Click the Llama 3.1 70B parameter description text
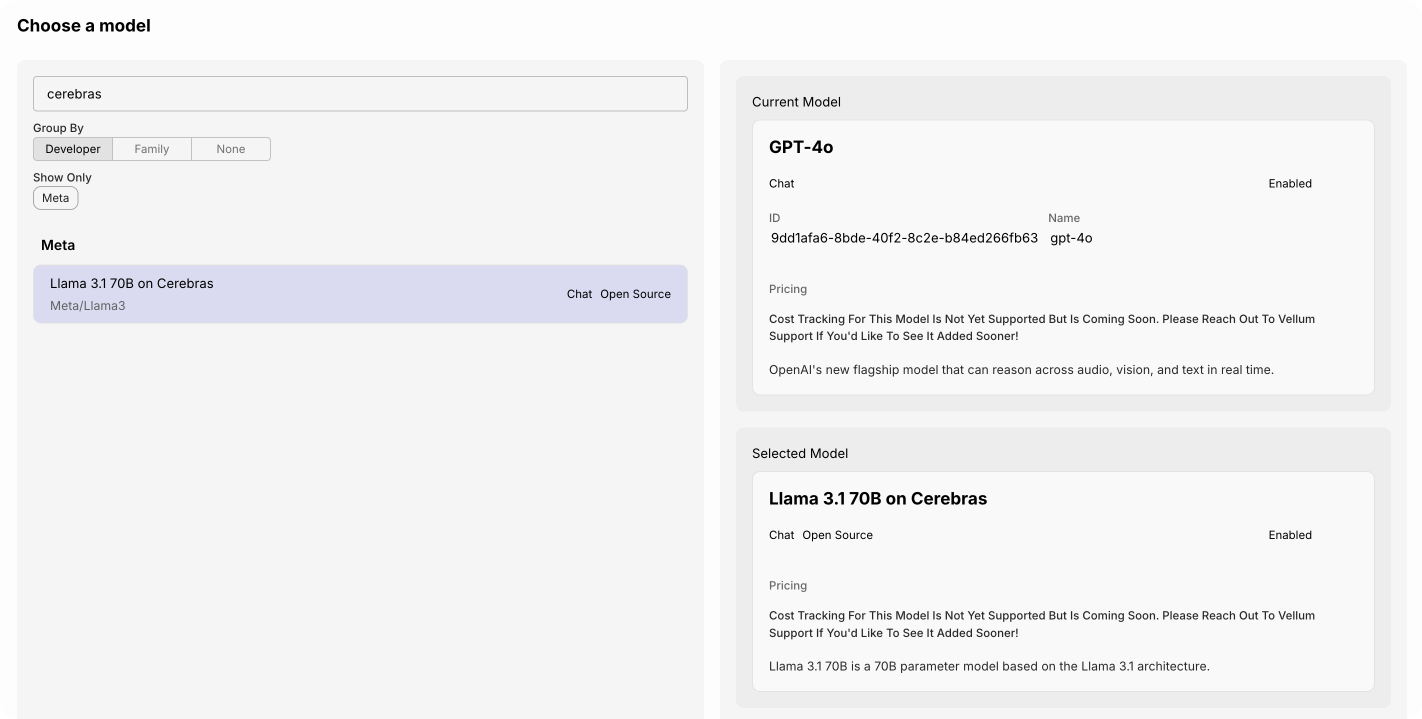This screenshot has width=1422, height=719. 989,666
